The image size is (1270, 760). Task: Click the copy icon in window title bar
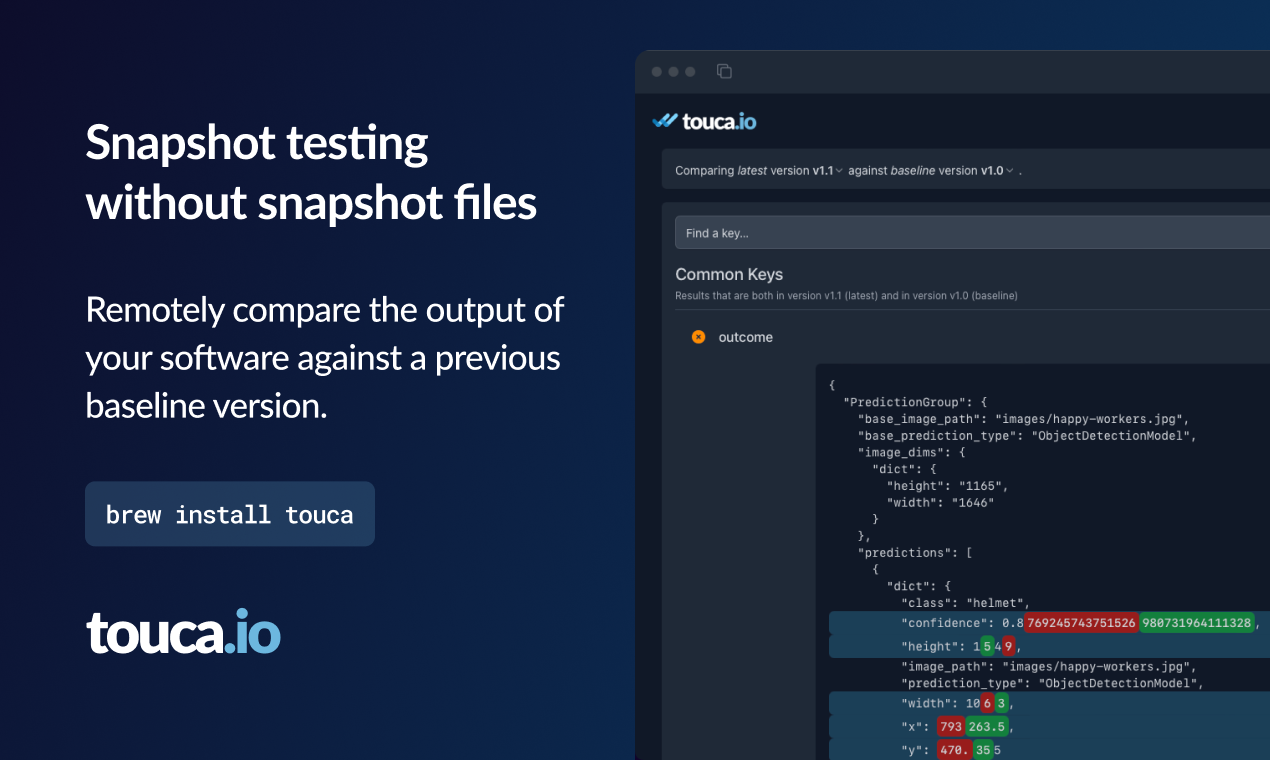(x=724, y=71)
